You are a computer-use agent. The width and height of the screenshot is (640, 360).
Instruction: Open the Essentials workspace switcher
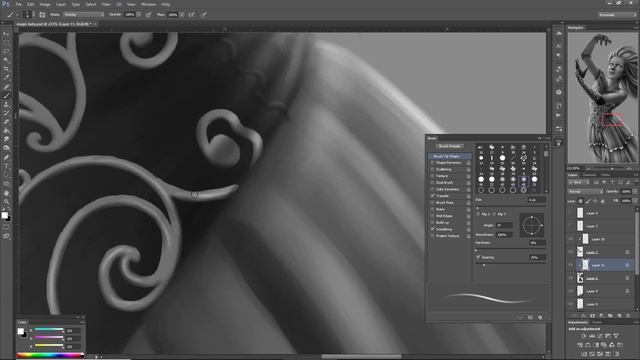click(x=617, y=15)
